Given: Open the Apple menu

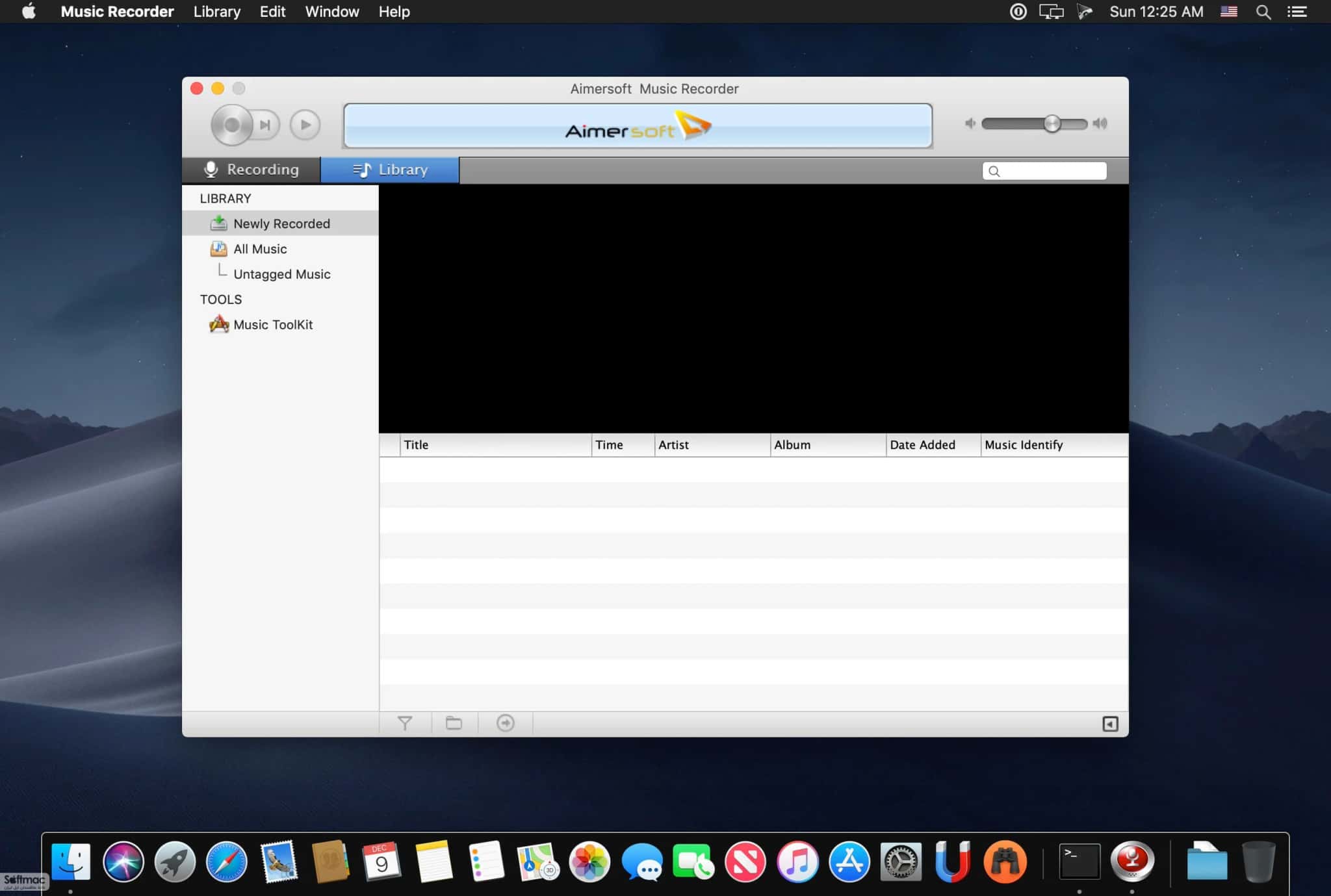Looking at the screenshot, I should (x=29, y=12).
